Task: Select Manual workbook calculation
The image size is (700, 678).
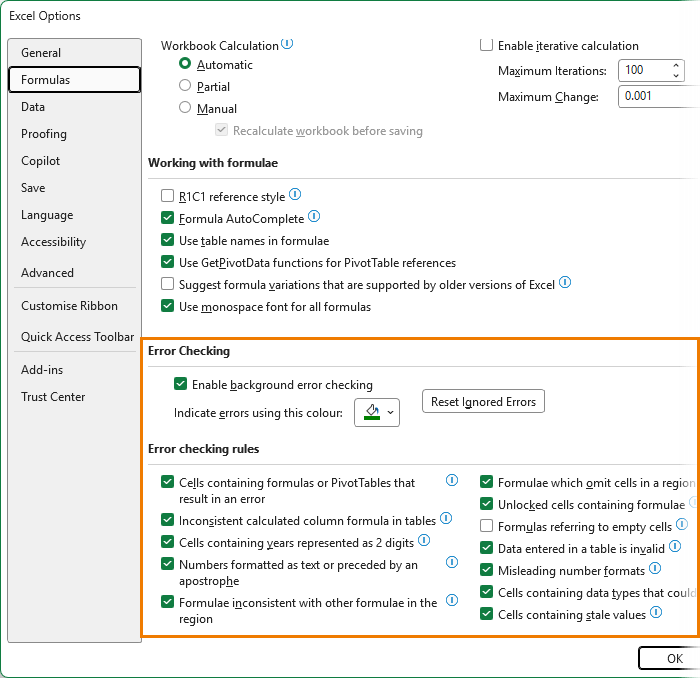Action: click(185, 108)
